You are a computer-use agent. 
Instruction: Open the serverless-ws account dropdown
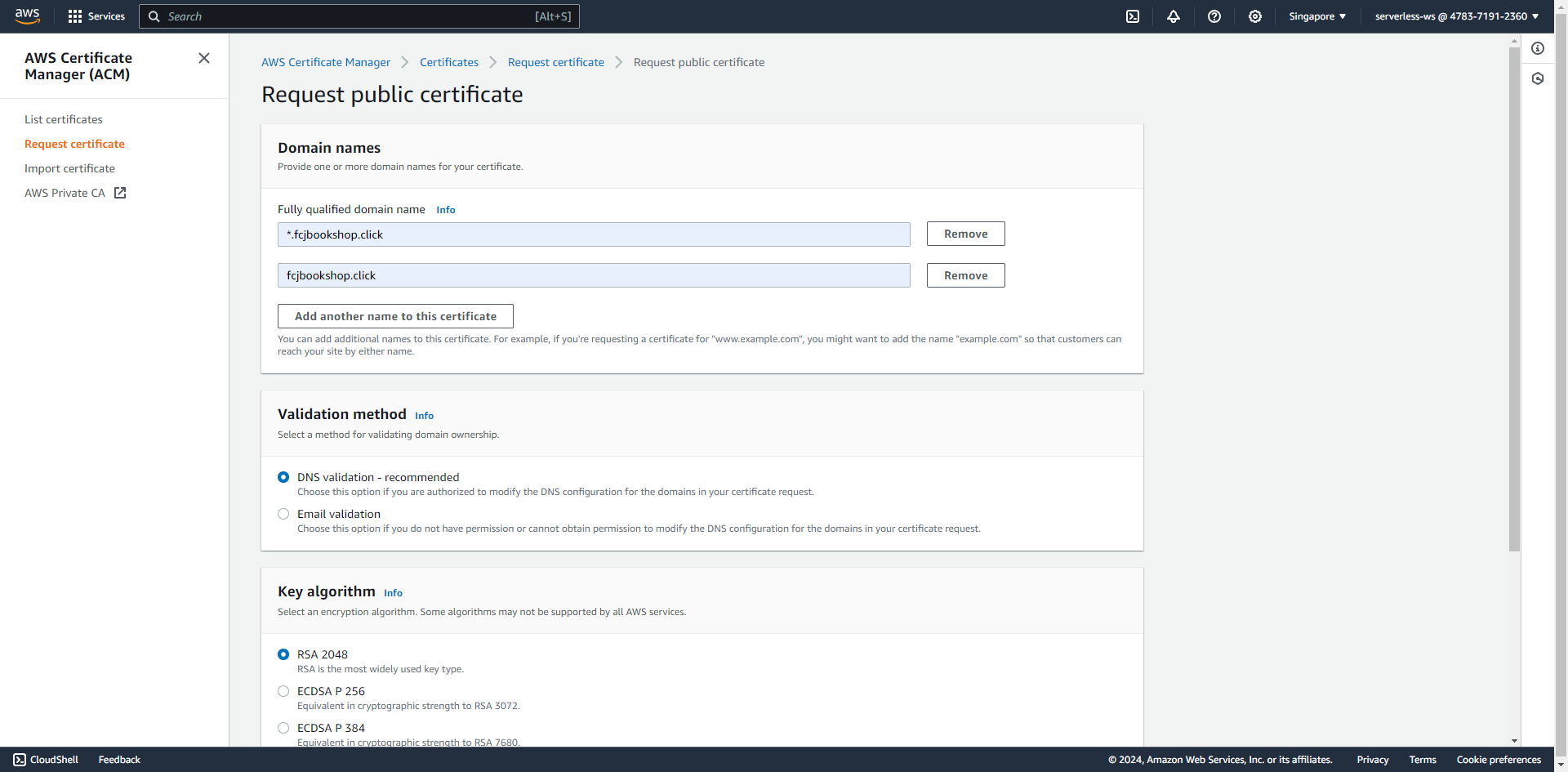[x=1457, y=16]
